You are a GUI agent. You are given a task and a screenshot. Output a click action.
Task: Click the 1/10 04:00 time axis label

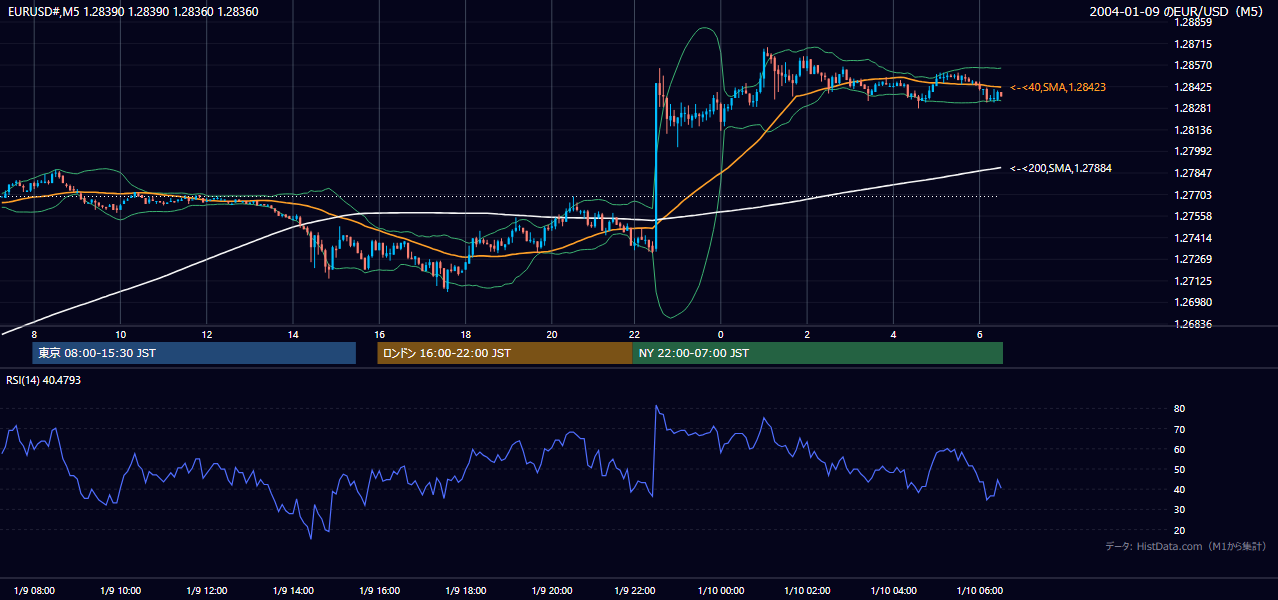[x=894, y=590]
